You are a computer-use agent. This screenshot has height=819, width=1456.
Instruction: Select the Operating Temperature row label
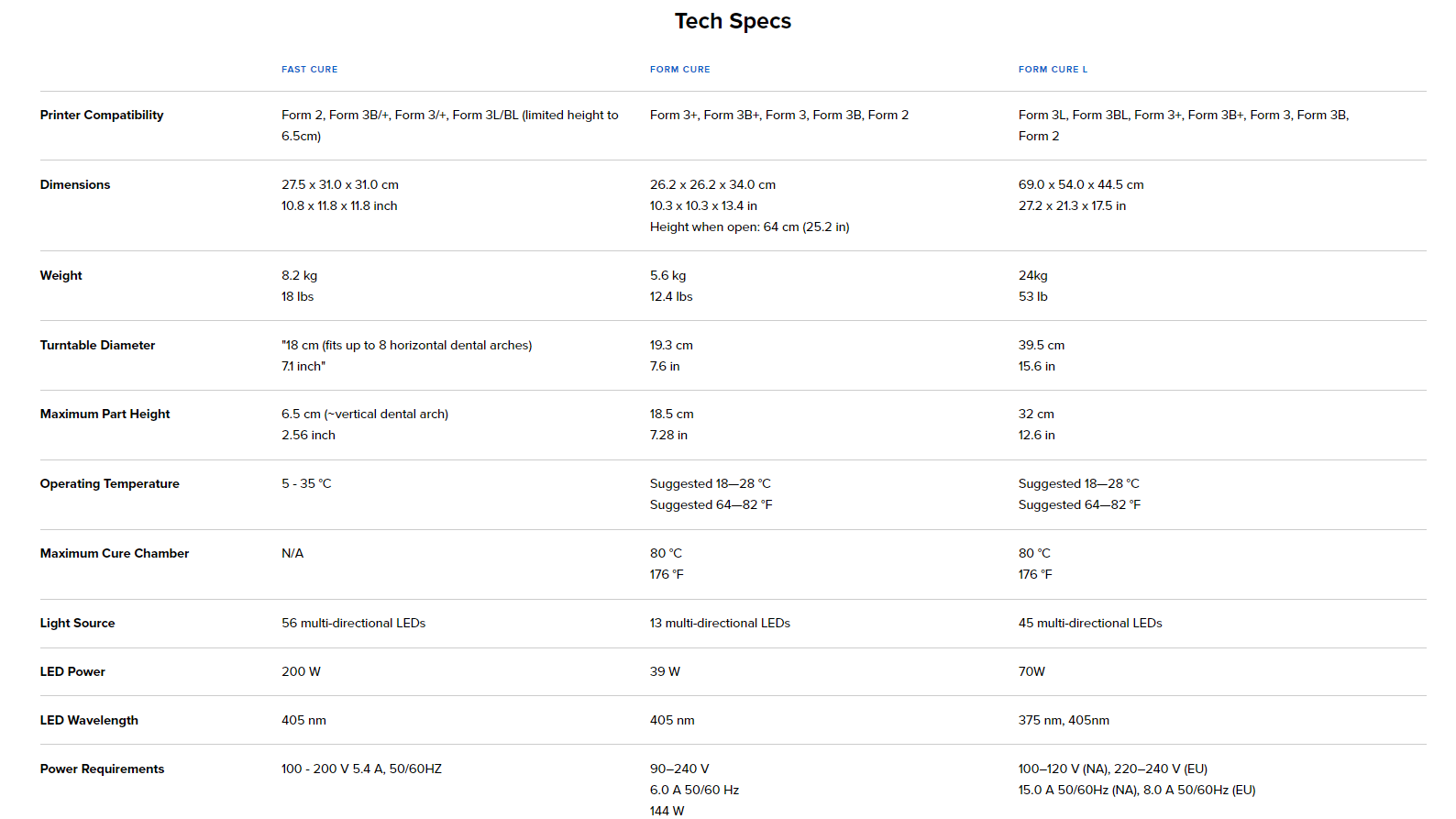109,483
